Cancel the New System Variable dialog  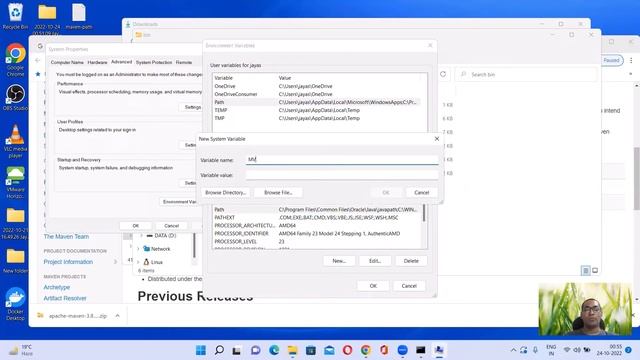(422, 192)
